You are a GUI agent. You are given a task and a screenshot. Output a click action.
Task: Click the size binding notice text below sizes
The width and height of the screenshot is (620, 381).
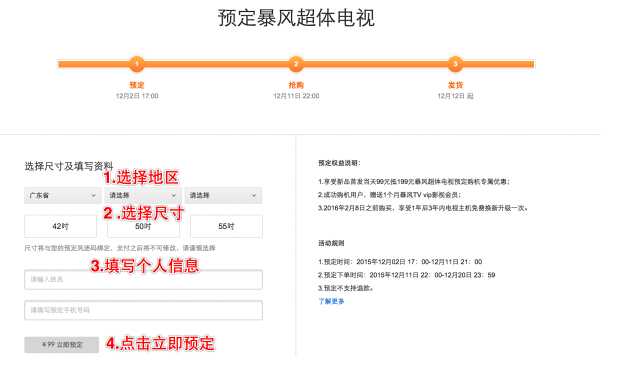pos(120,248)
